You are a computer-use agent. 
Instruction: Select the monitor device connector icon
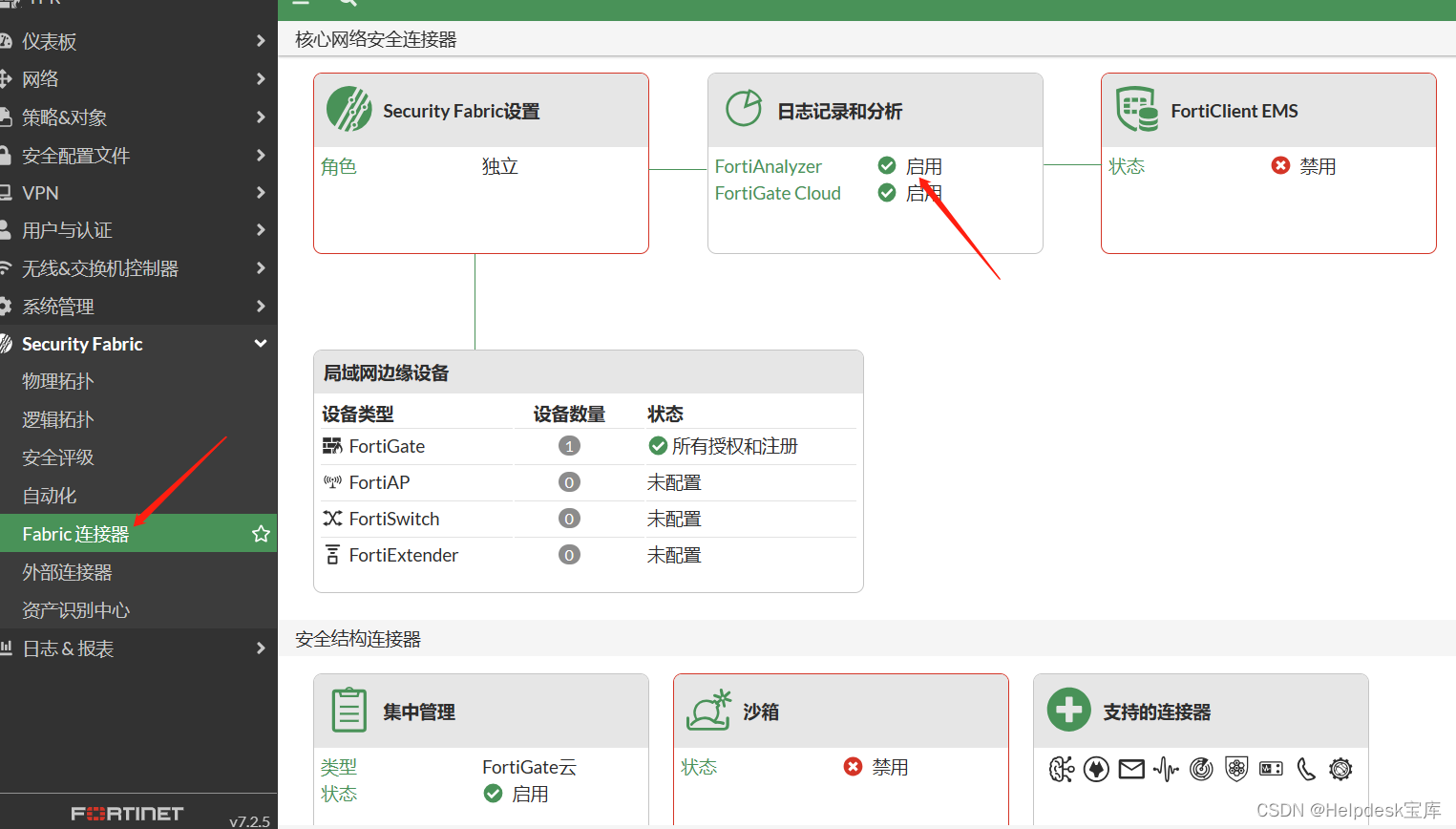coord(1271,769)
